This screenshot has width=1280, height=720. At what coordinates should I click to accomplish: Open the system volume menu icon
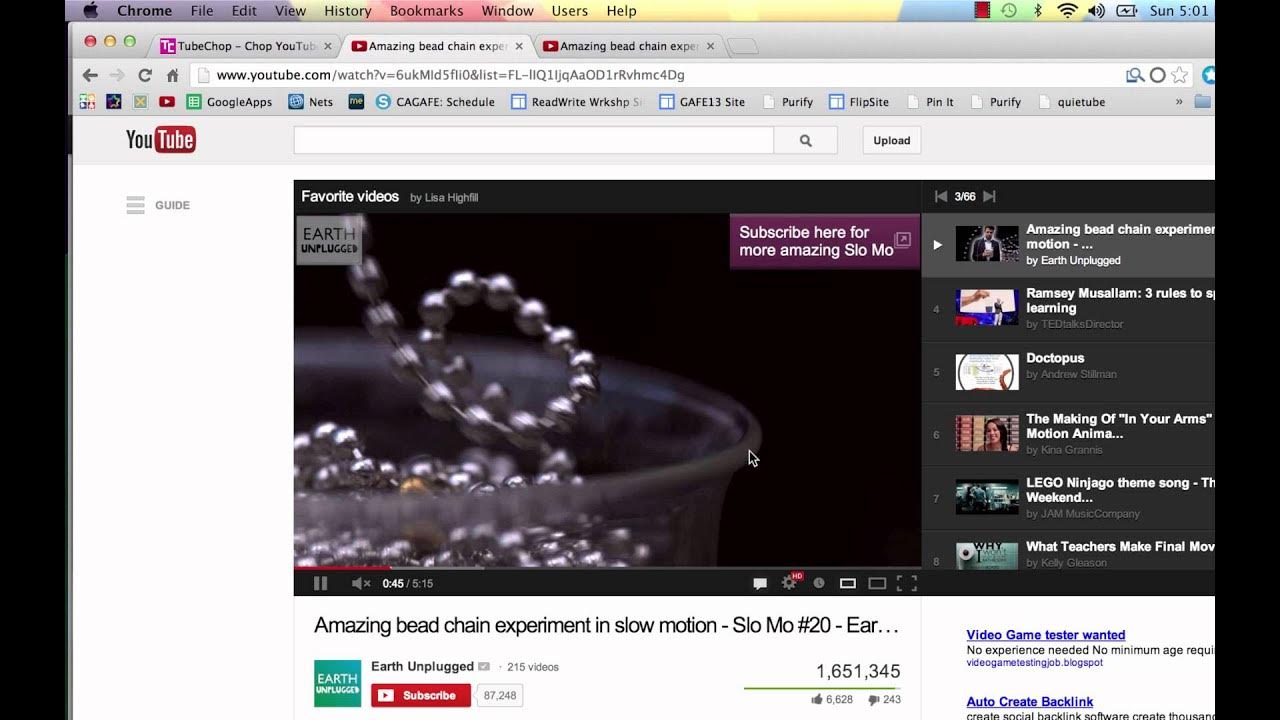point(1096,11)
